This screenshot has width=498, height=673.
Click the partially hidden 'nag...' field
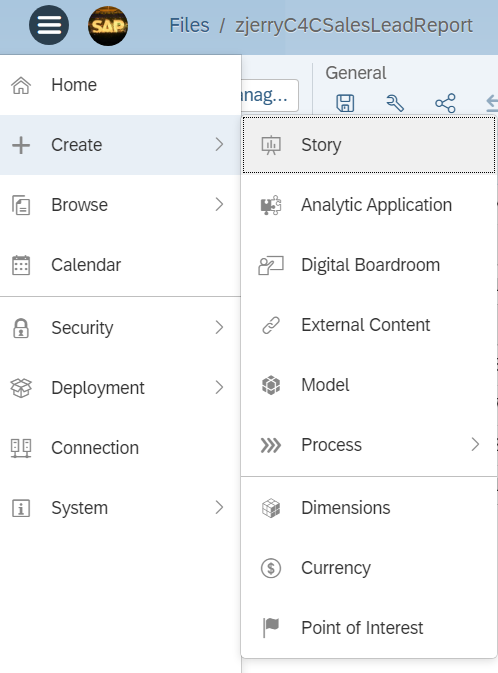click(x=270, y=95)
